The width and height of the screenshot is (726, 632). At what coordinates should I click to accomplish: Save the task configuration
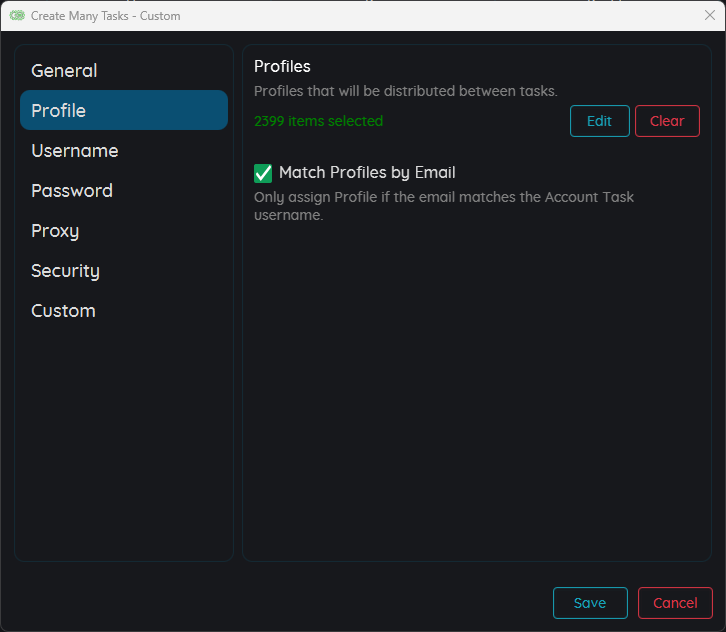590,603
